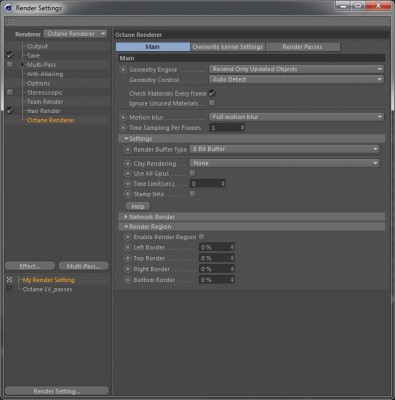Image resolution: width=395 pixels, height=400 pixels.
Task: Select Octane LV_passes preset
Action: click(47, 289)
